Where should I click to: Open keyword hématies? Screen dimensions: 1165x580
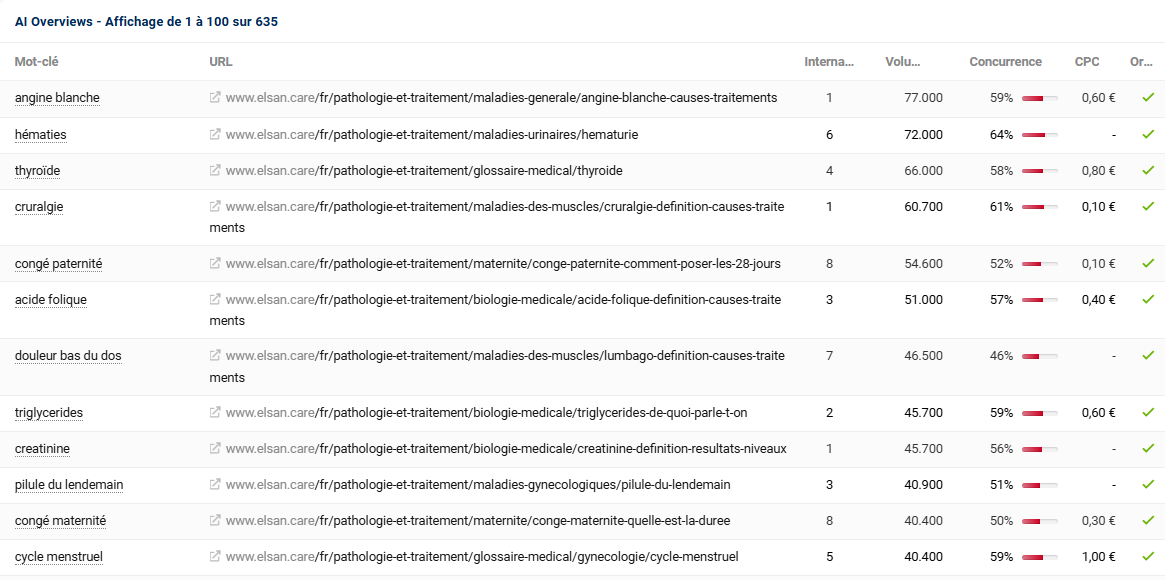[41, 134]
